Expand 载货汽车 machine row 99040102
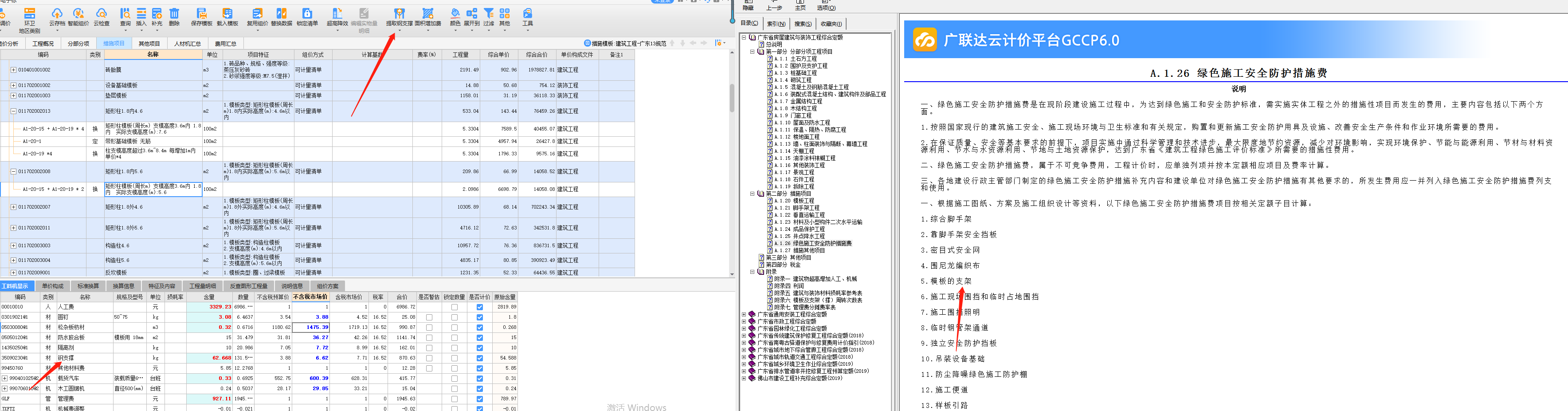The image size is (1568, 411). [x=5, y=378]
